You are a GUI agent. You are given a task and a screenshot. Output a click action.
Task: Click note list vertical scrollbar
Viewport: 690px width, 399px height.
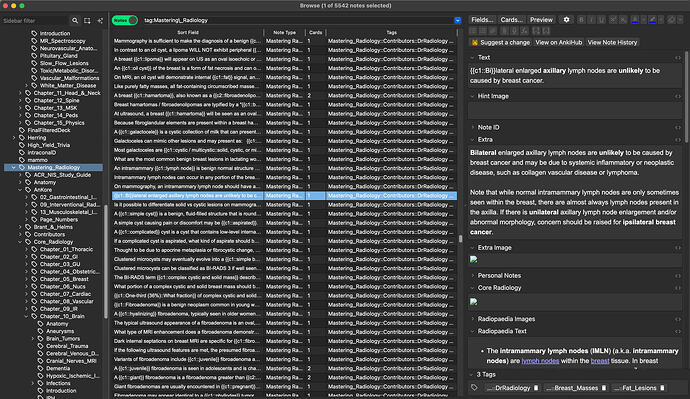click(460, 239)
